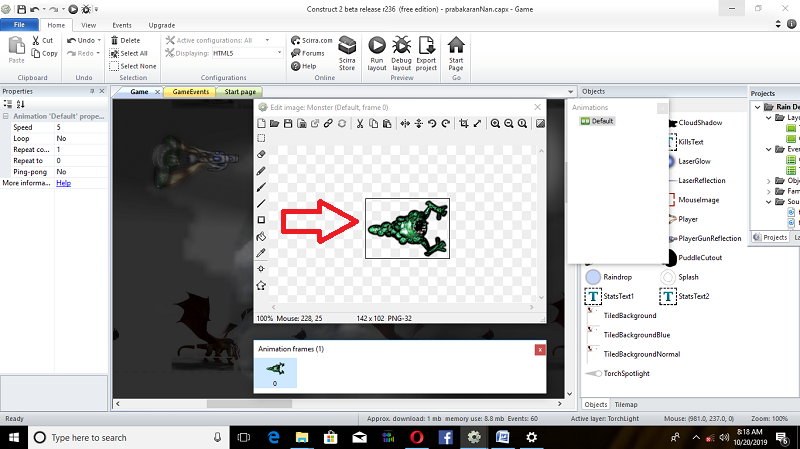The image size is (800, 449).
Task: Switch to the Upgrade ribbon tab
Action: coord(162,25)
